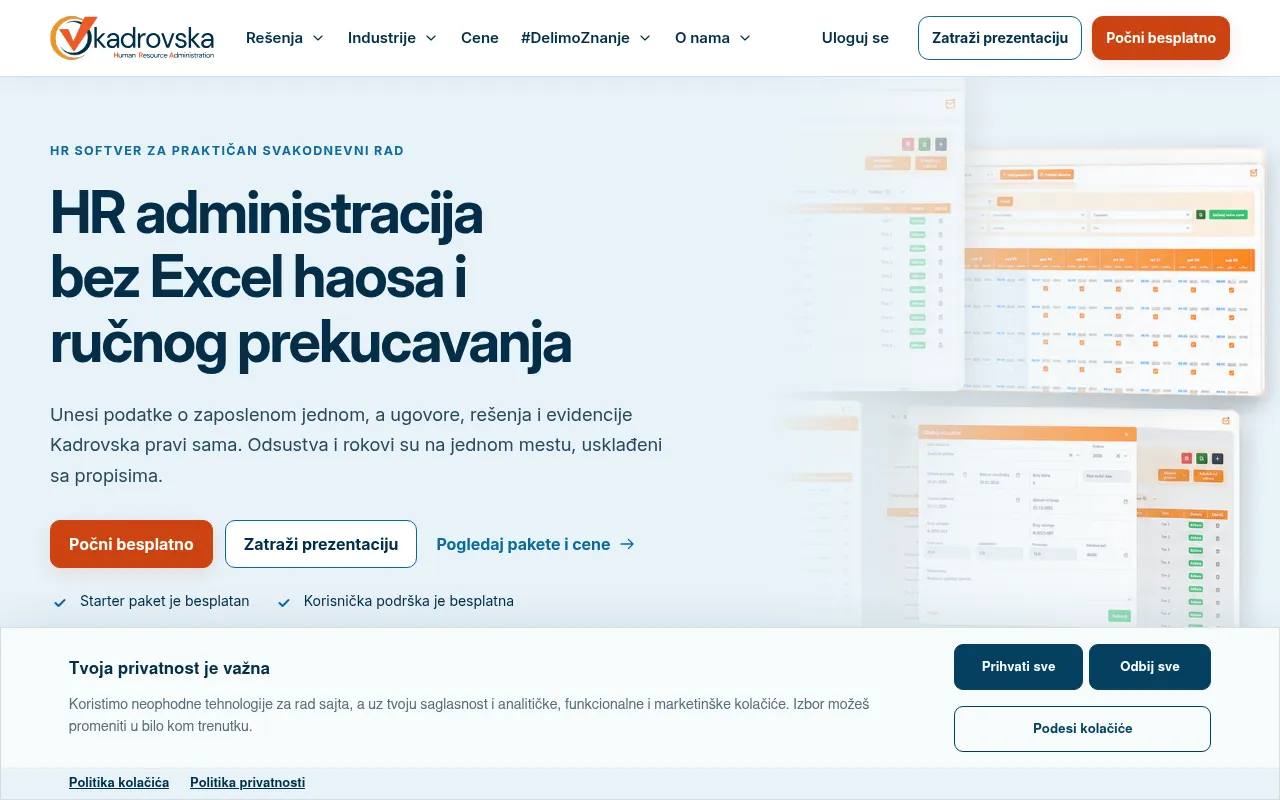Open the Cene page
This screenshot has height=800, width=1280.
(480, 38)
